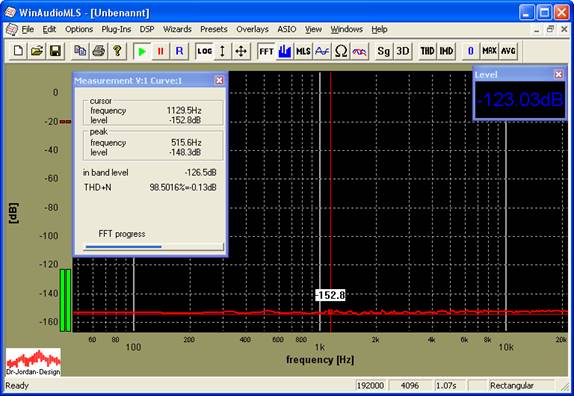Screen dimensions: 574x396
Task: Click the four-way pan arrows icon
Action: pyautogui.click(x=241, y=51)
